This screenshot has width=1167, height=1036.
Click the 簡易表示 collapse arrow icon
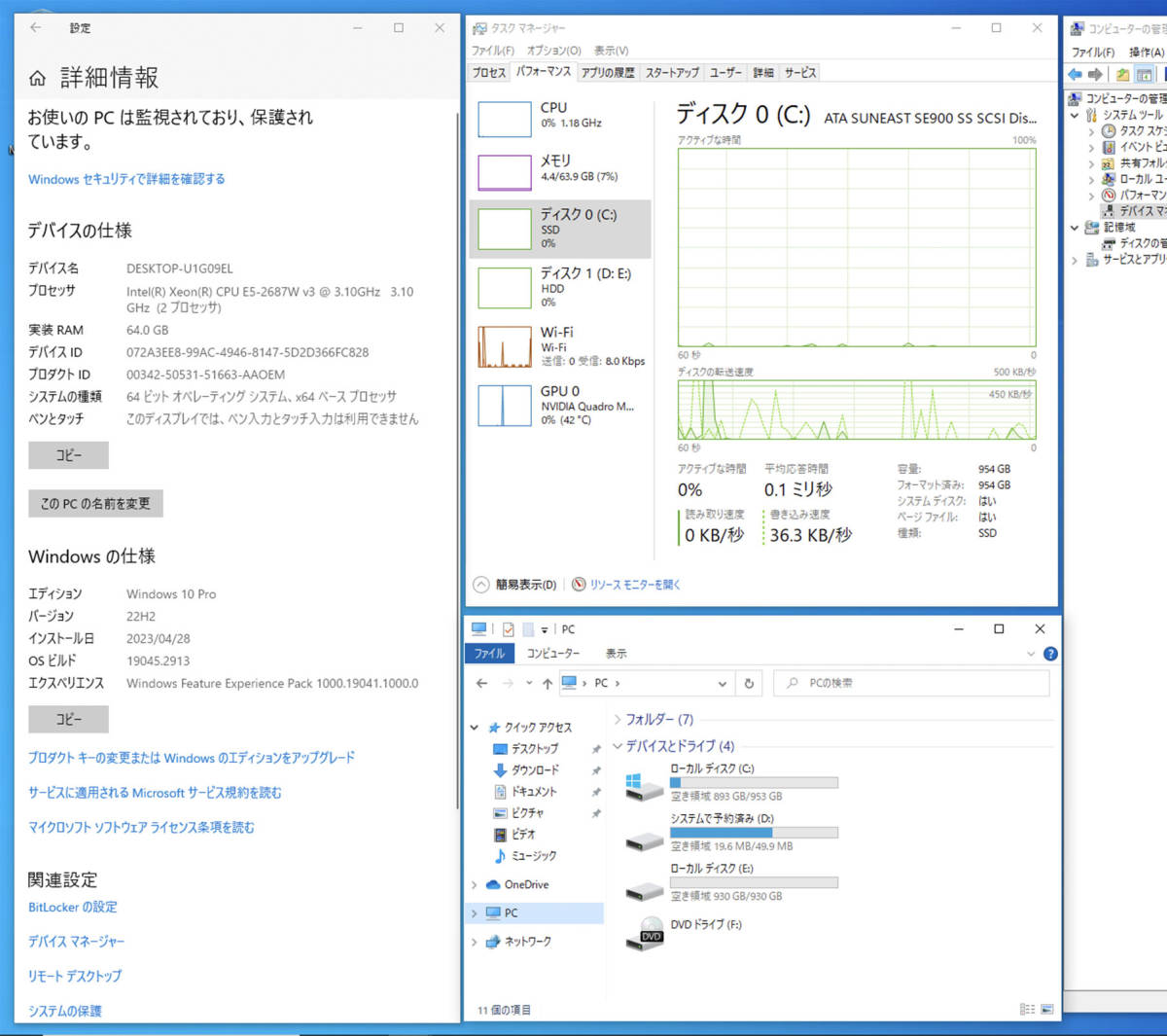pyautogui.click(x=481, y=585)
